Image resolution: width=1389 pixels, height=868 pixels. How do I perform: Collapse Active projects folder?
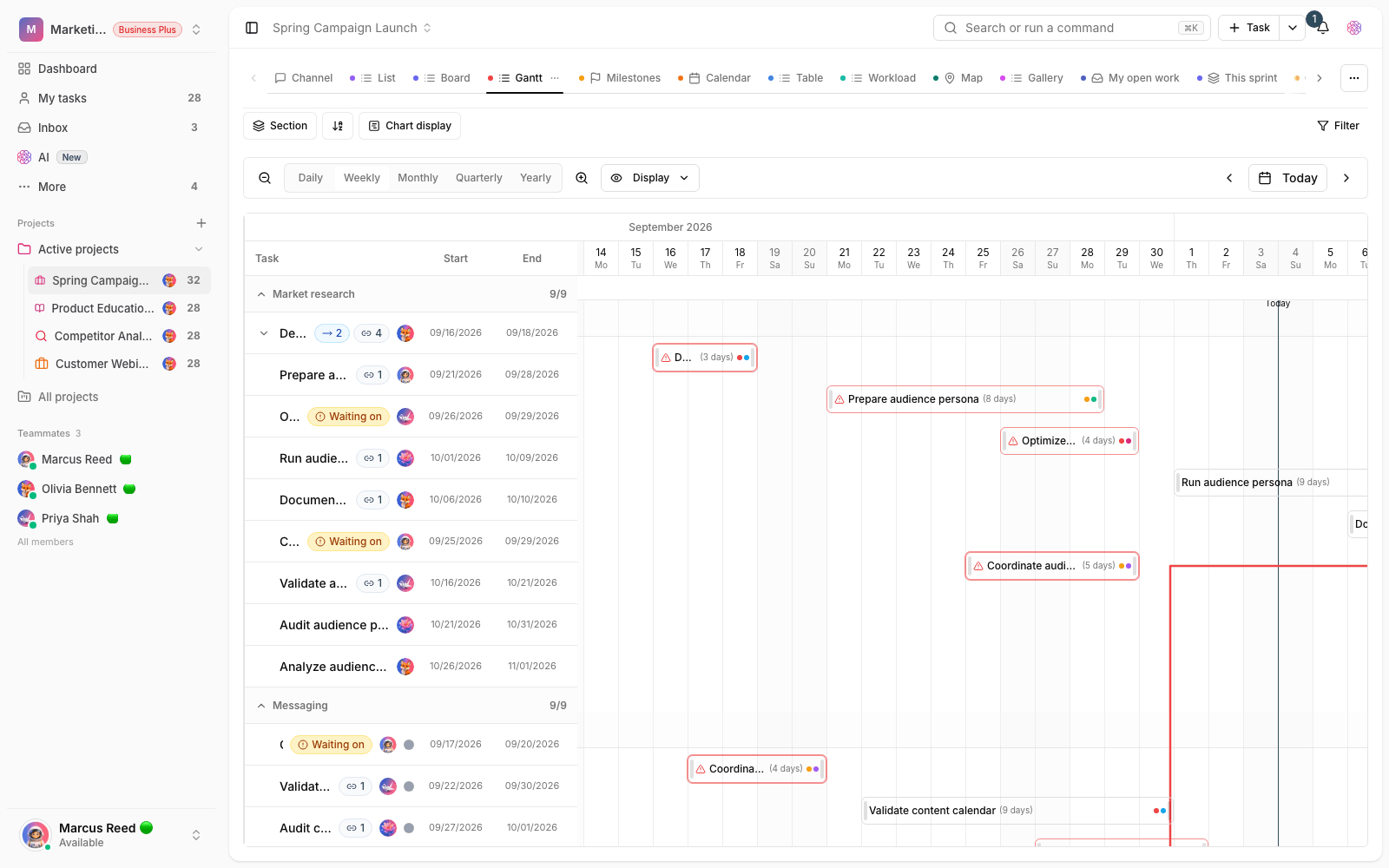[199, 249]
